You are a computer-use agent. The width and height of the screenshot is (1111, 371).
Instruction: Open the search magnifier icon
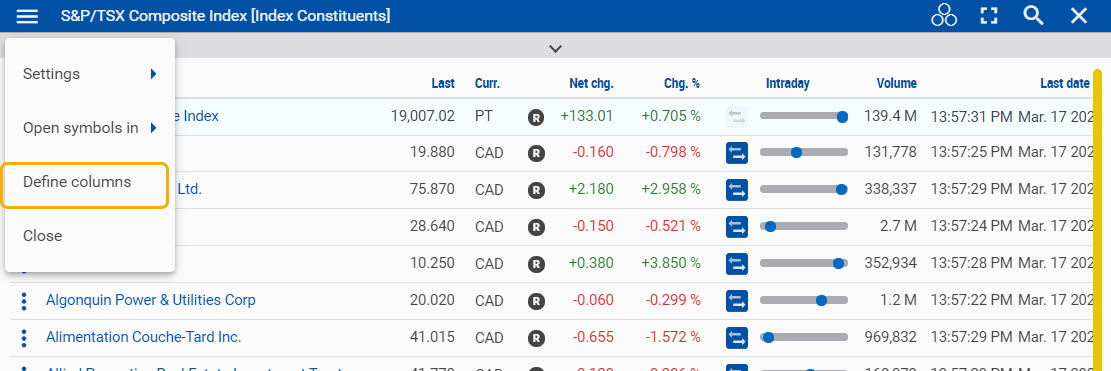(x=1034, y=16)
